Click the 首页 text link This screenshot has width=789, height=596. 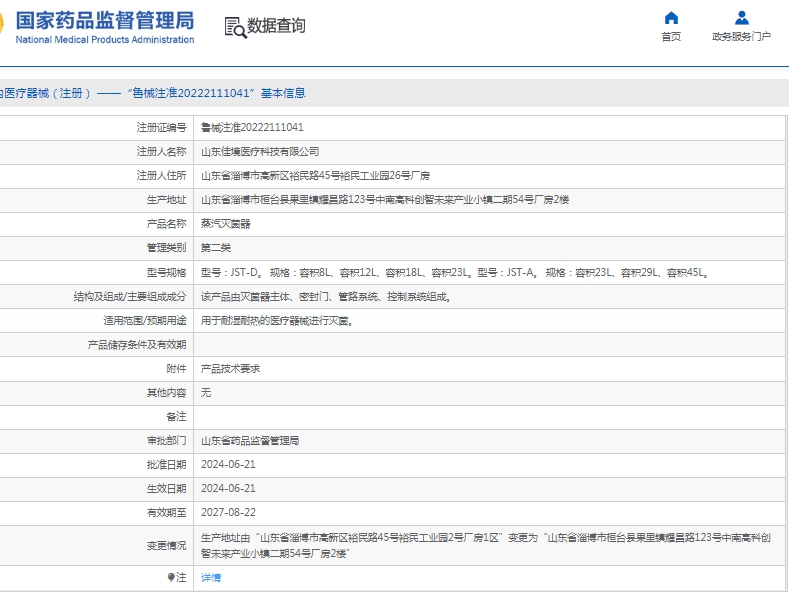tap(671, 37)
